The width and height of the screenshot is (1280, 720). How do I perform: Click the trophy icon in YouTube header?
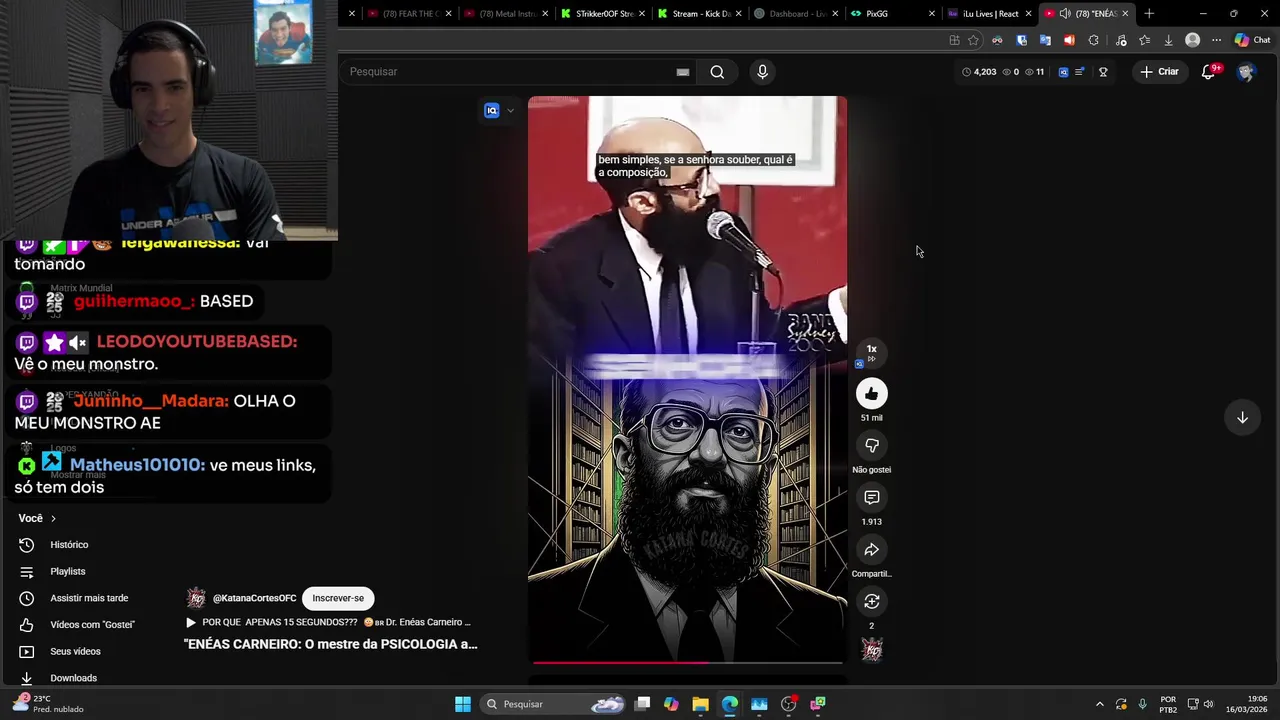click(1103, 72)
